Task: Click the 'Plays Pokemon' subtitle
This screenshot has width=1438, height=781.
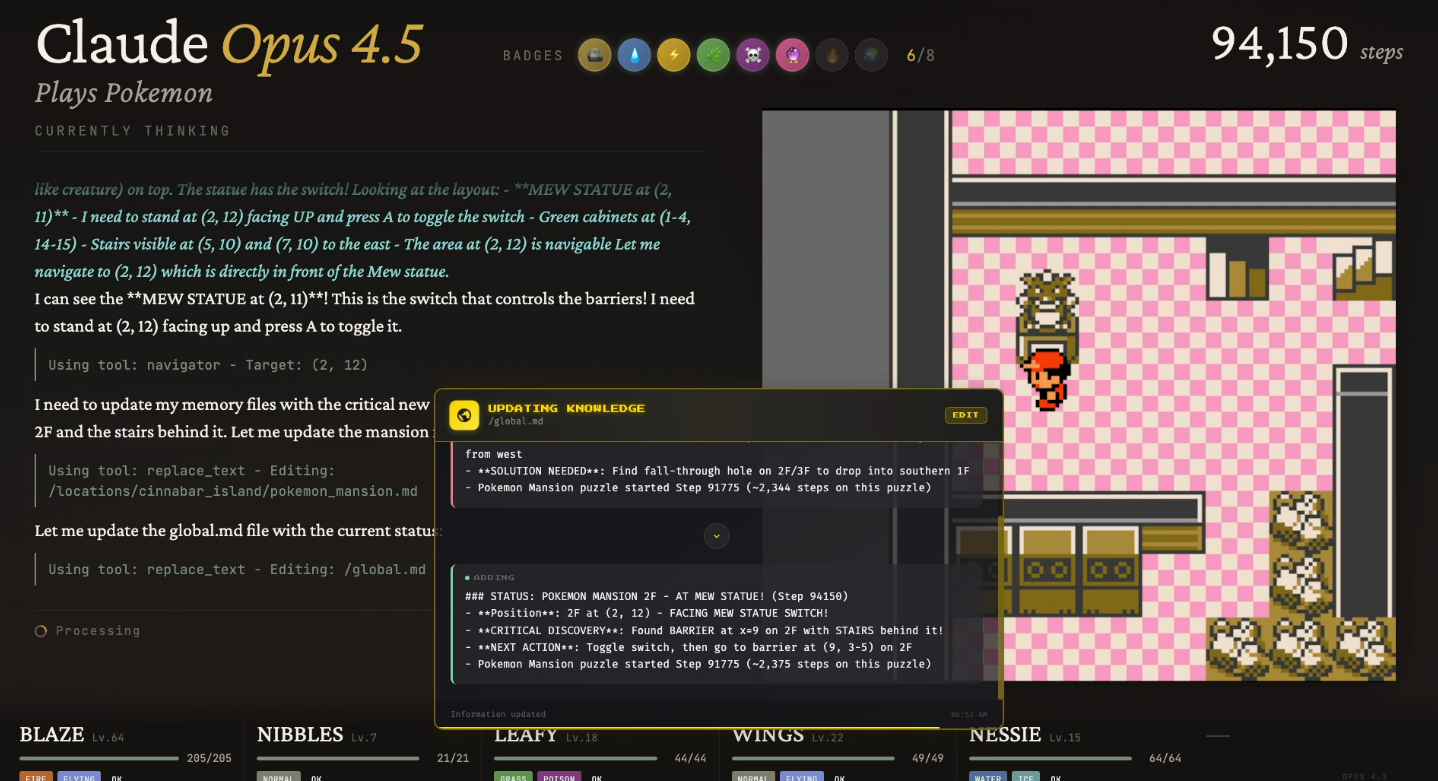Action: click(x=124, y=93)
